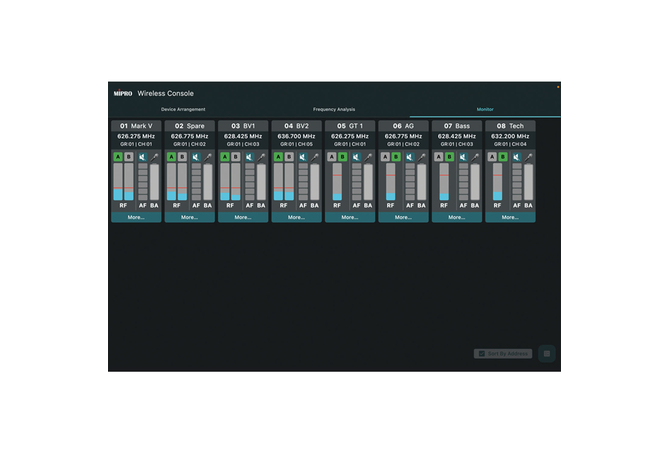670x453 pixels.
Task: Click the microphone icon on 04 BV2
Action: pos(315,157)
